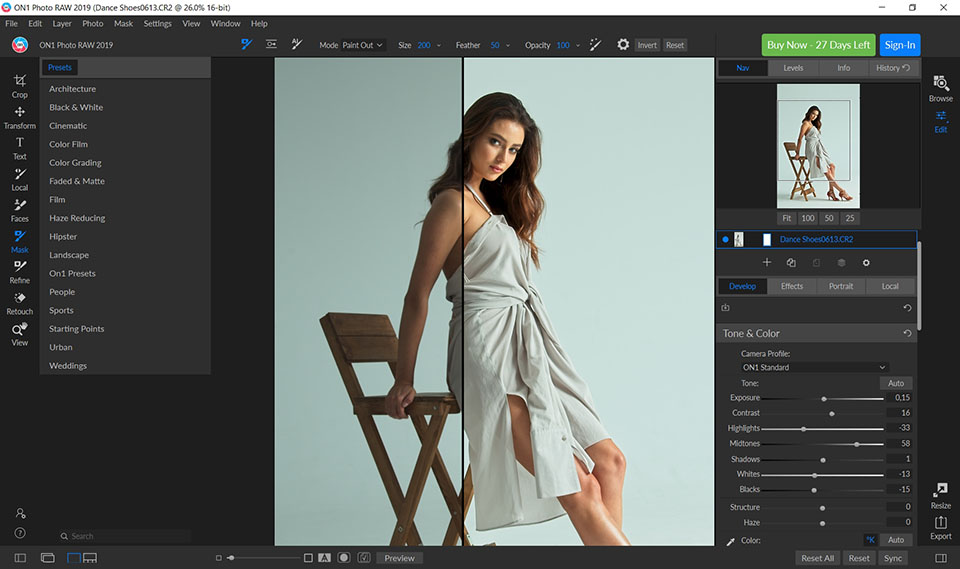Select the Refine tool

(x=20, y=272)
